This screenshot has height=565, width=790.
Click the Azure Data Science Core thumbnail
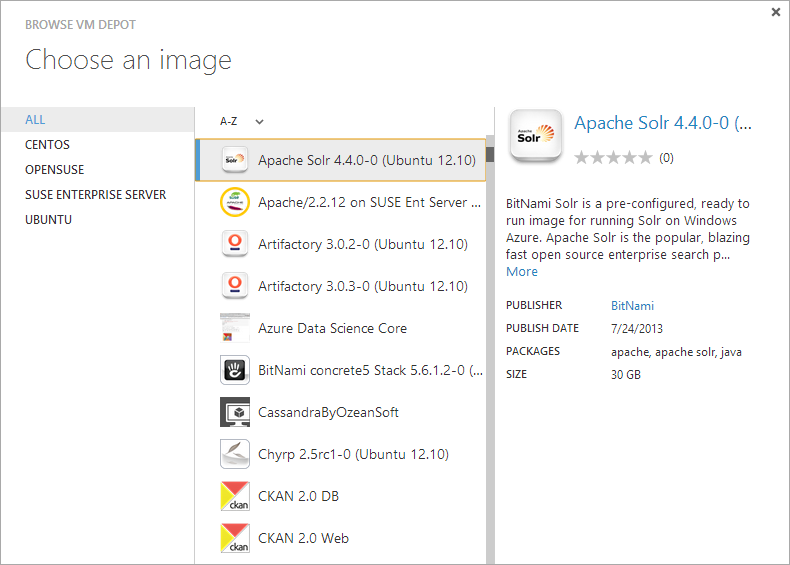coord(235,328)
